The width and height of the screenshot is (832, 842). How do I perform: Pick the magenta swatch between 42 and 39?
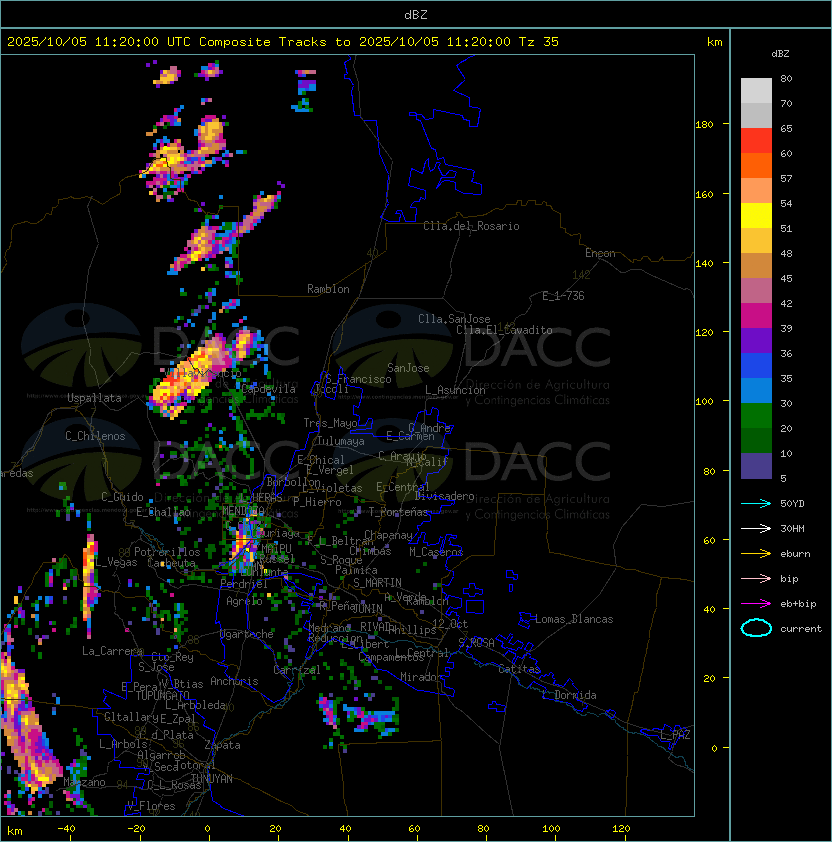[x=756, y=316]
